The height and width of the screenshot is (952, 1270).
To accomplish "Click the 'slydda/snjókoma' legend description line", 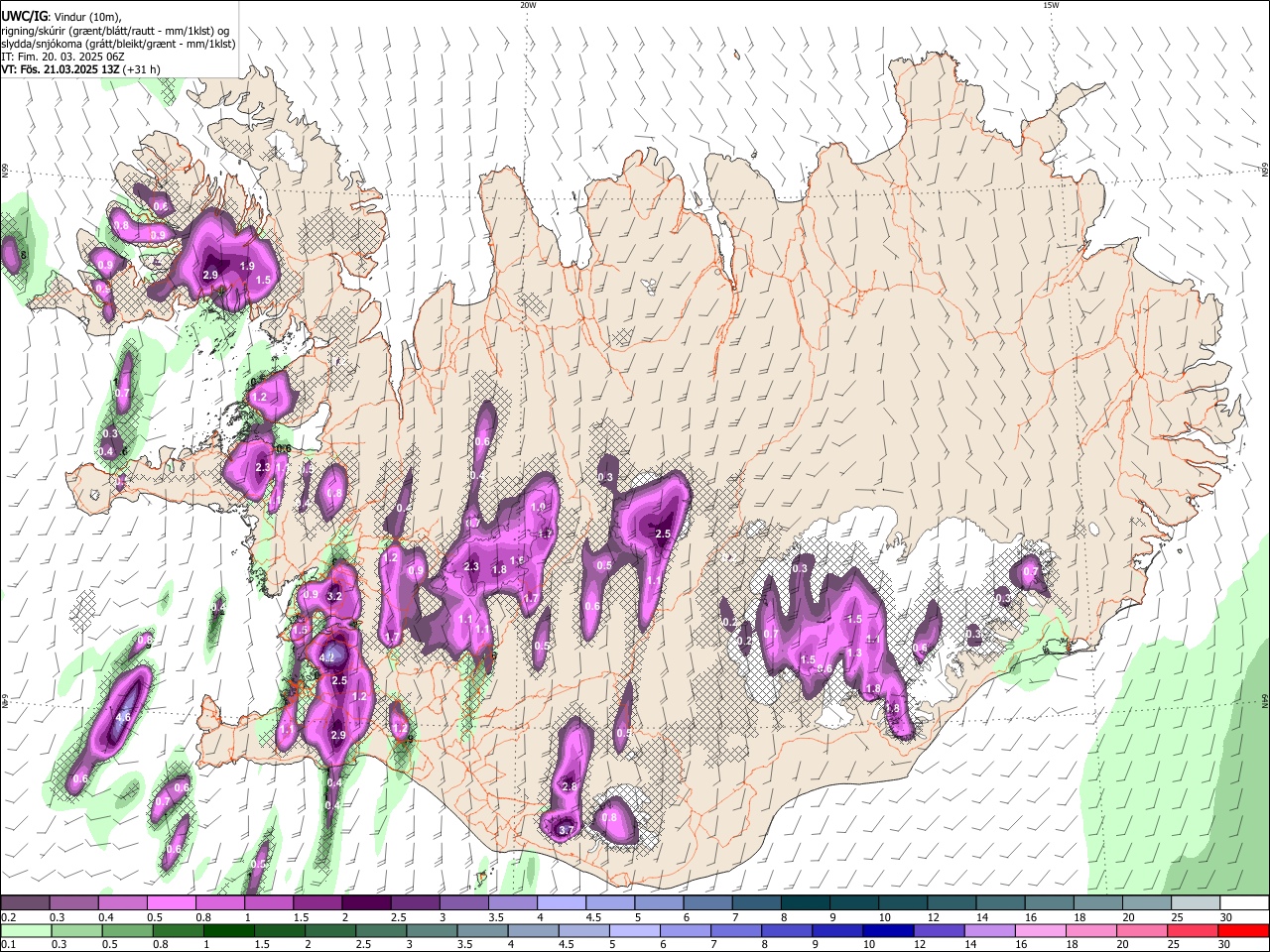I will click(x=118, y=44).
